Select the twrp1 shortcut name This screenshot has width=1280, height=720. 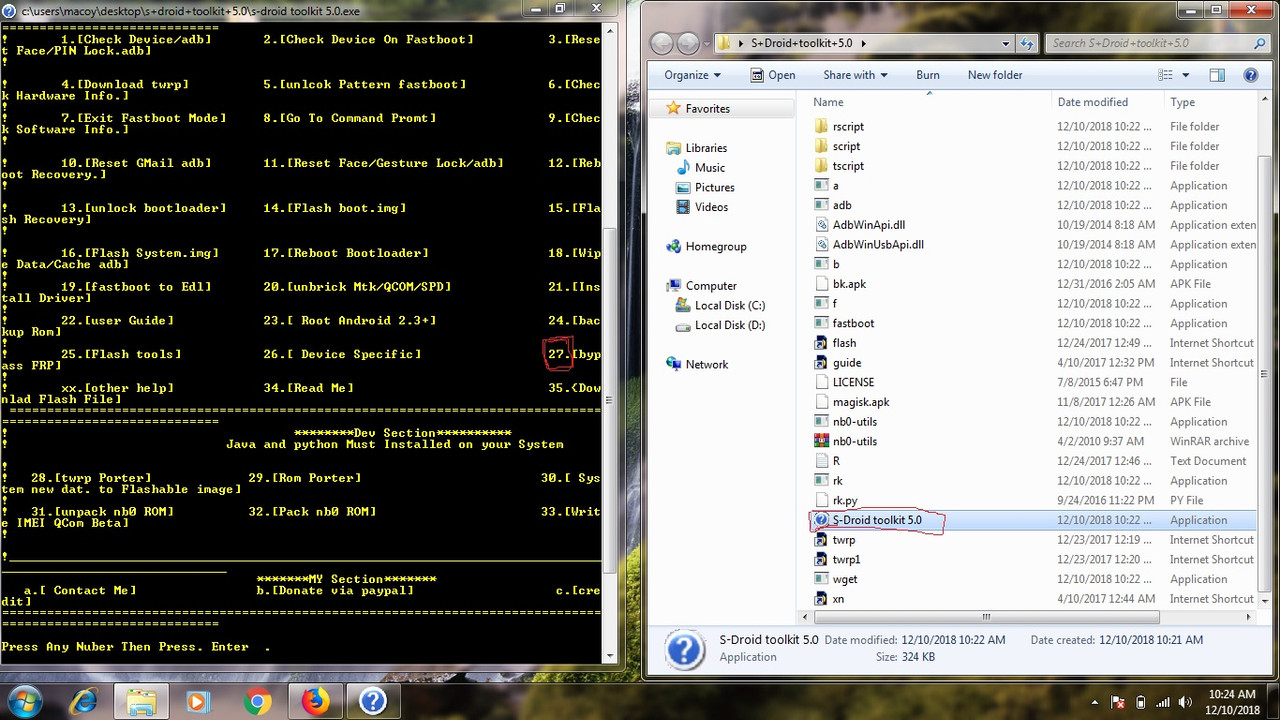[846, 559]
